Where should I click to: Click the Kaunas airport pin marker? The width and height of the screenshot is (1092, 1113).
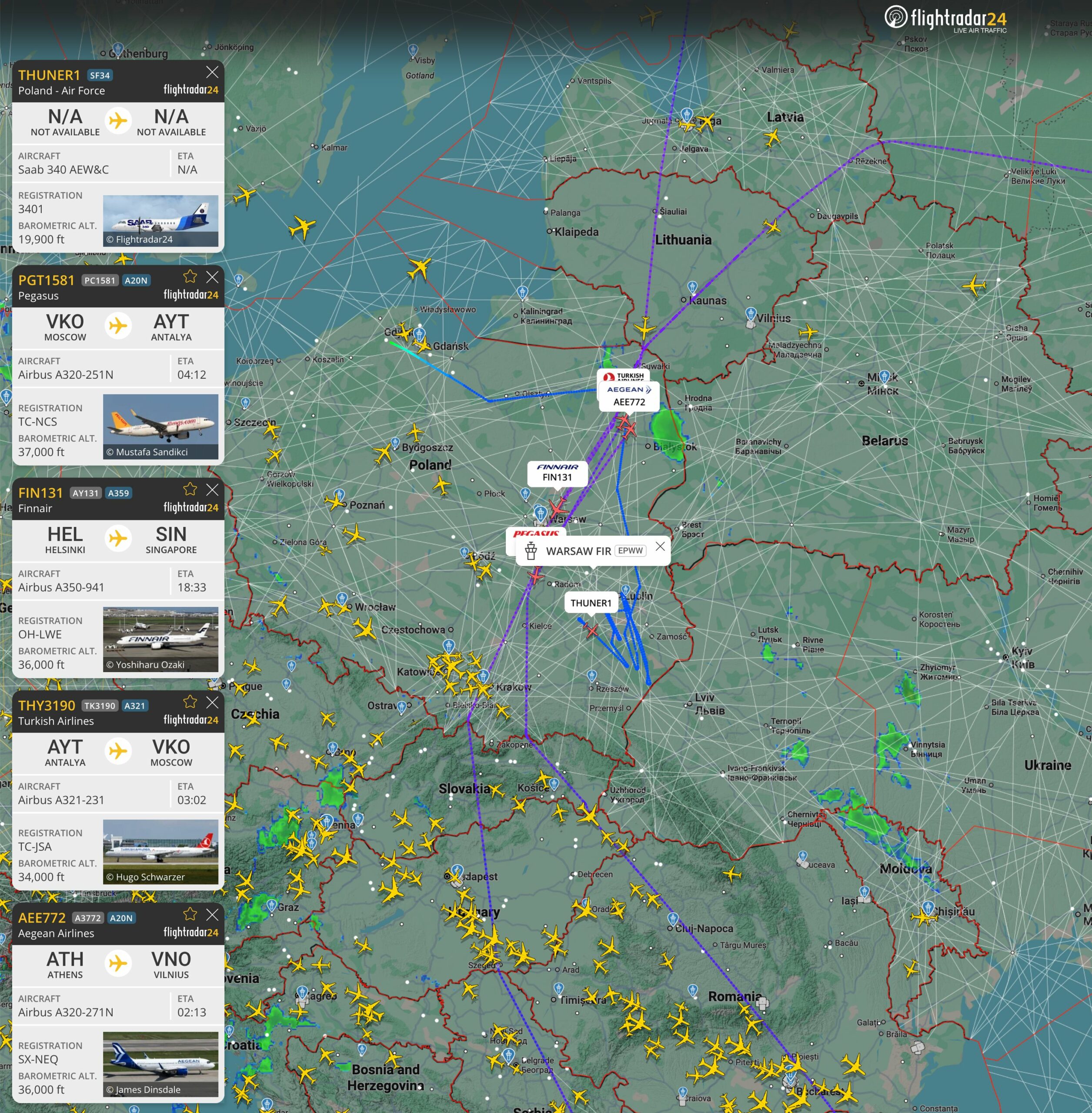[x=692, y=287]
